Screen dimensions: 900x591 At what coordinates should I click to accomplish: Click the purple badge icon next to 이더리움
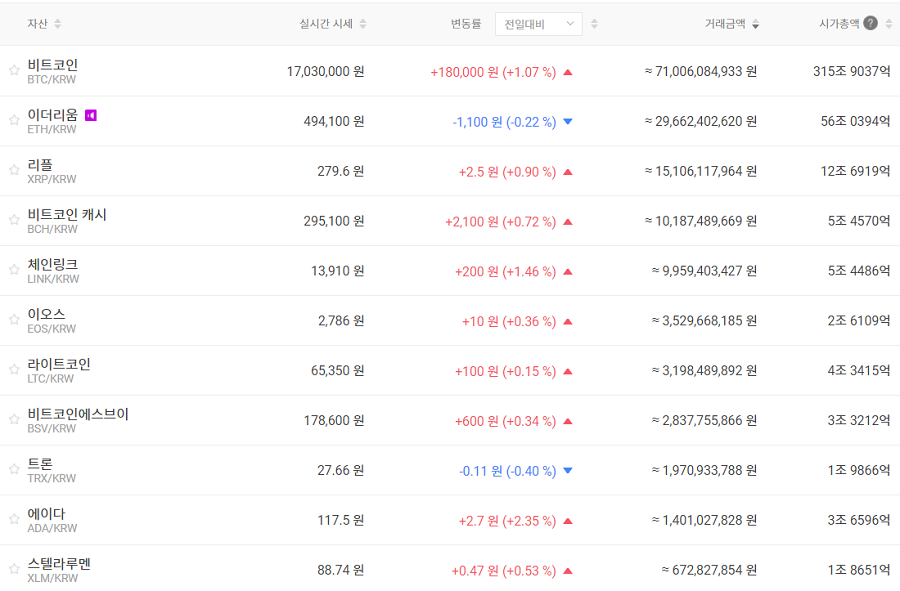(91, 115)
